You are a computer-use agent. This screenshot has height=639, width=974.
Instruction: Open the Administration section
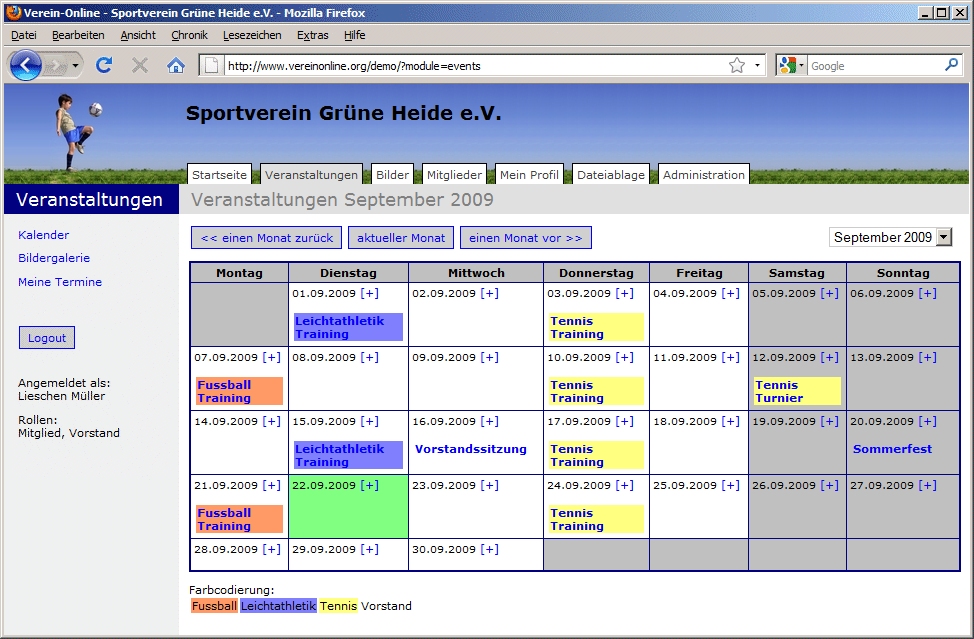(x=703, y=173)
